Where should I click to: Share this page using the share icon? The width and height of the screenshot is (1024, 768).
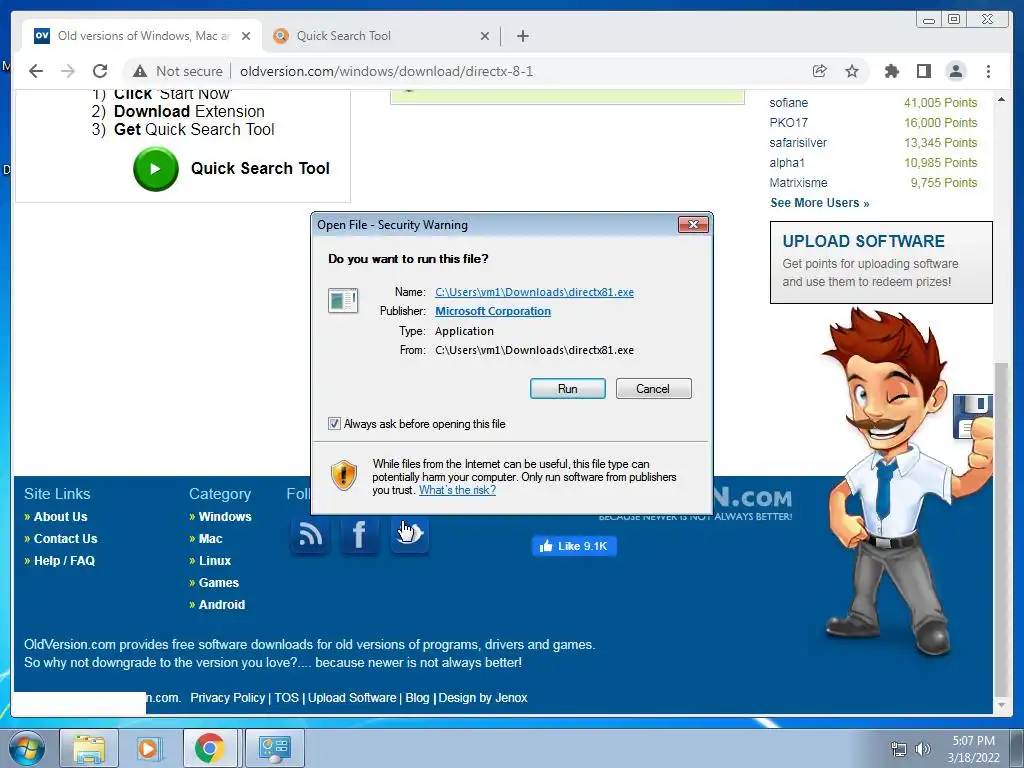click(x=820, y=71)
